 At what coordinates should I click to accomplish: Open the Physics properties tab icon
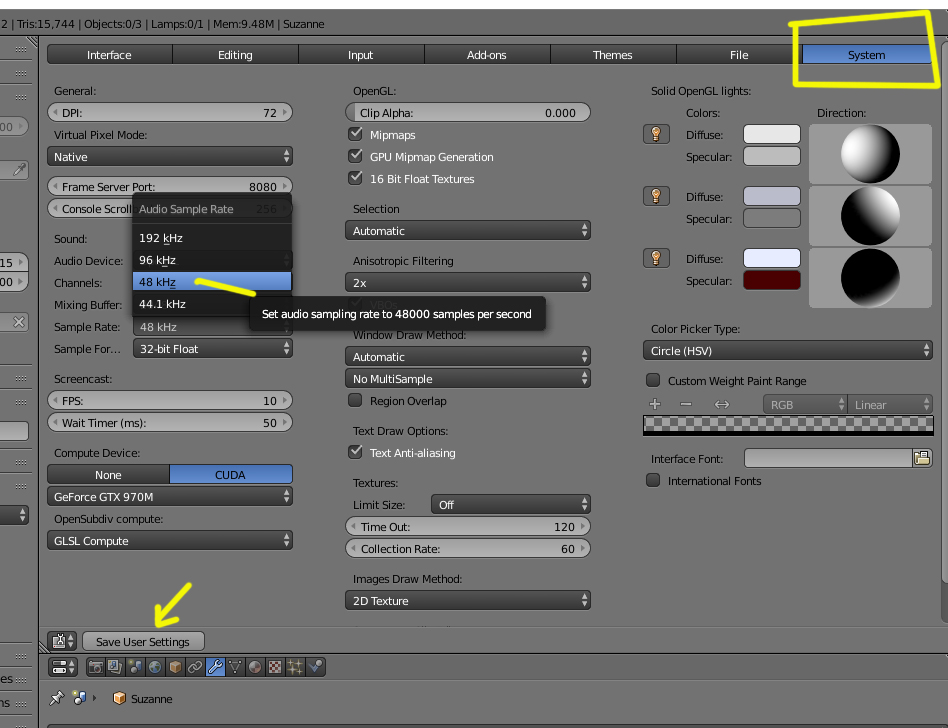pos(315,667)
